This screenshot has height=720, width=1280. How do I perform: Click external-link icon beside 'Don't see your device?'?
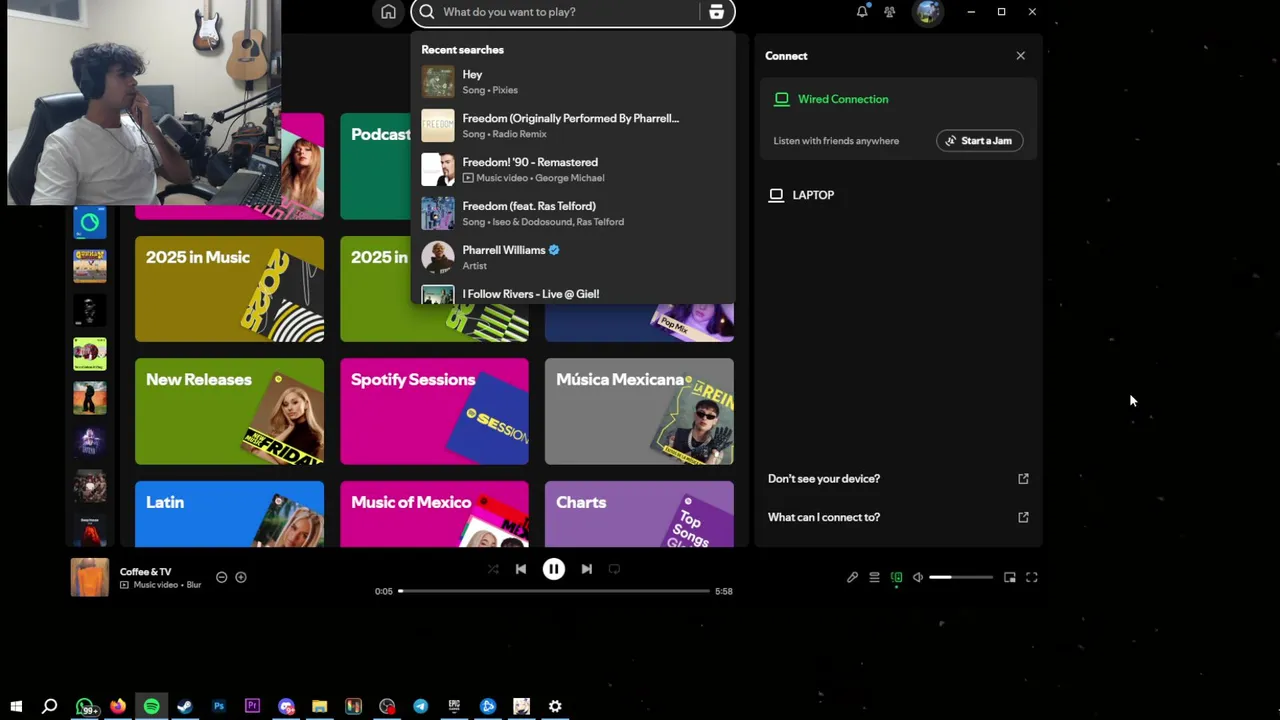[1023, 479]
